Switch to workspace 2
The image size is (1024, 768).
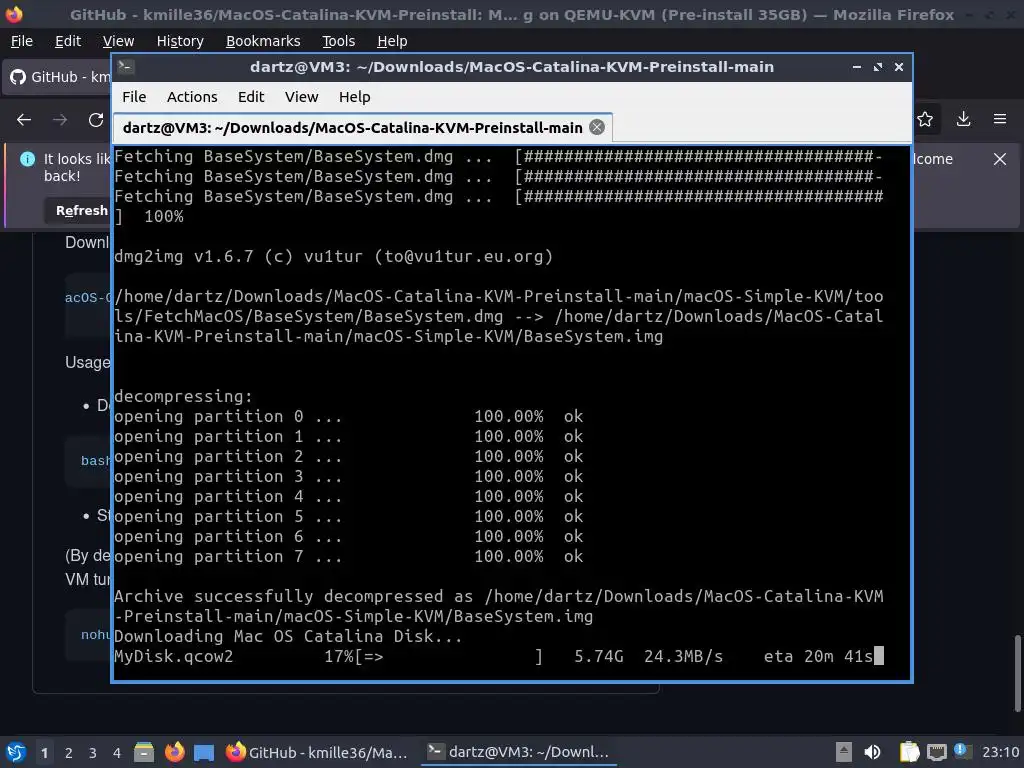[x=69, y=753]
